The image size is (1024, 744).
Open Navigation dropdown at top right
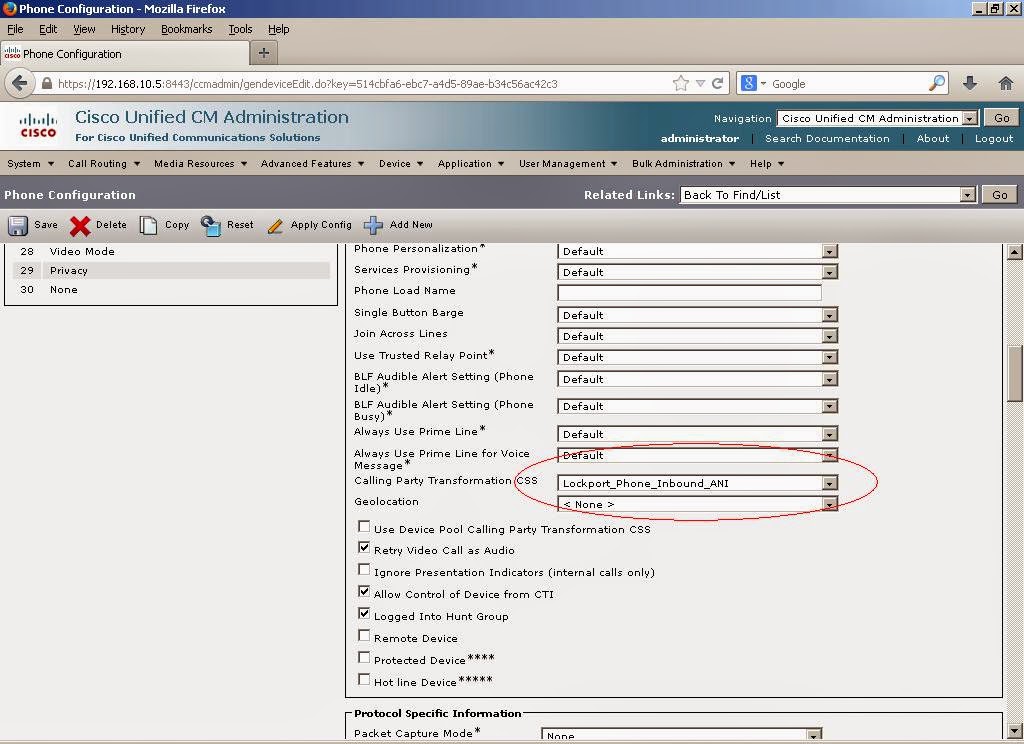(878, 118)
